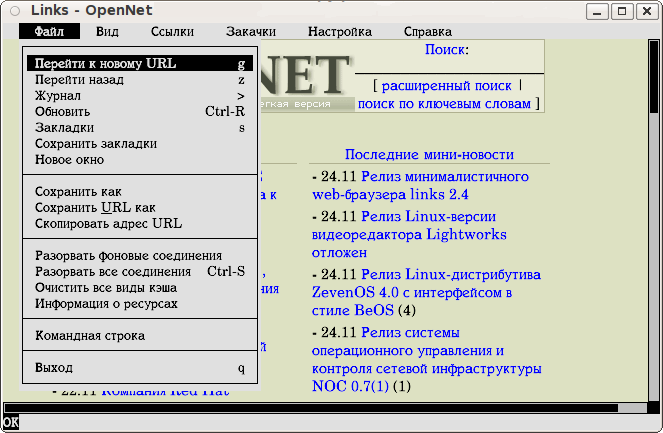
Task: Open the ZevenOS 4.0 news link
Action: (x=426, y=293)
